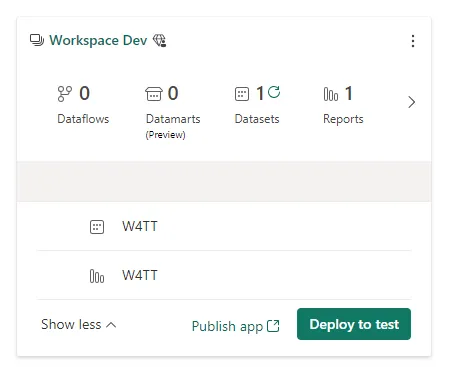This screenshot has width=461, height=367.
Task: Click the Datamarts count 0
Action: click(173, 93)
